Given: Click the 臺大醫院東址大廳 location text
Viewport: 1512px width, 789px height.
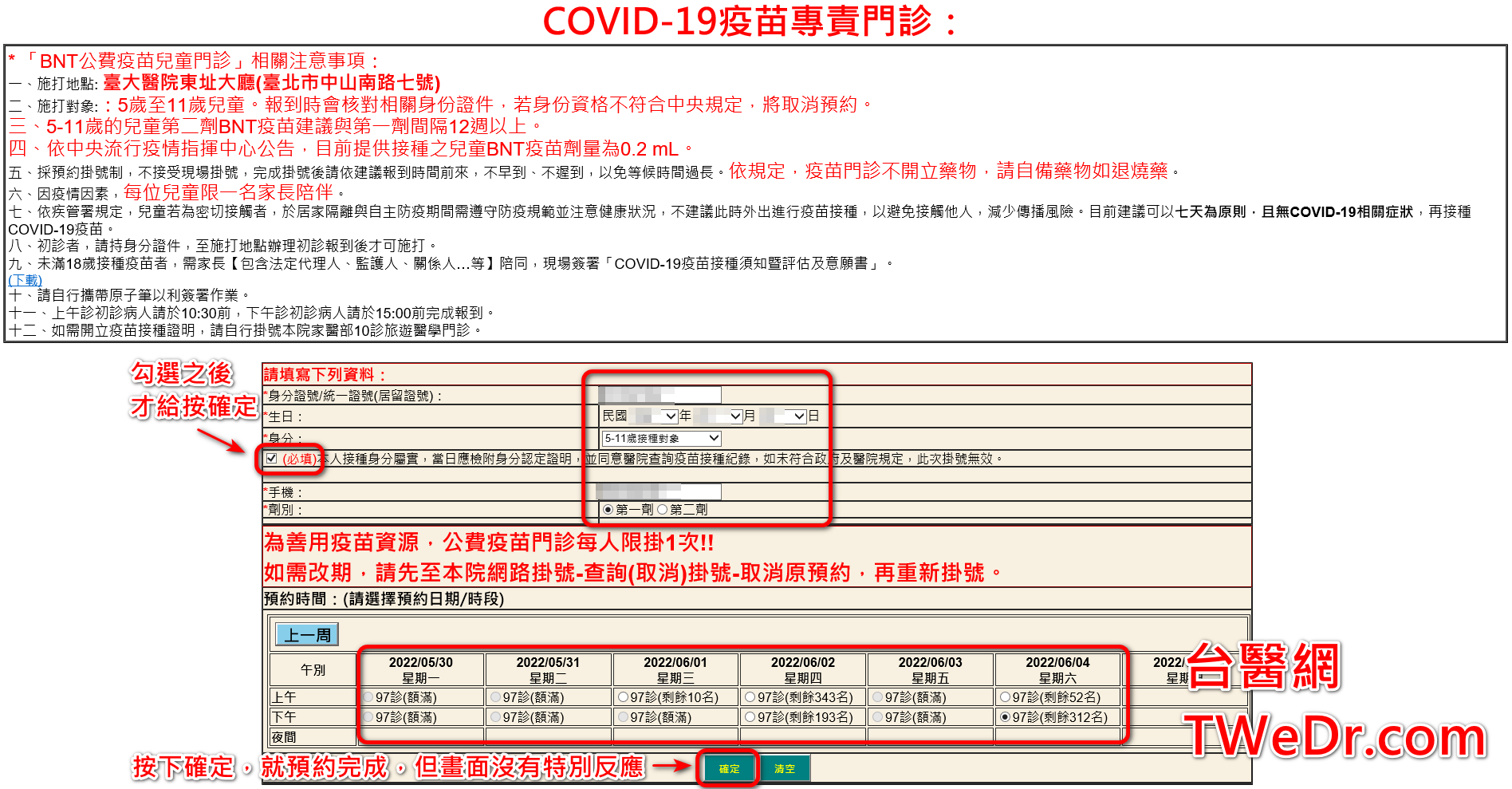Looking at the screenshot, I should [x=272, y=83].
